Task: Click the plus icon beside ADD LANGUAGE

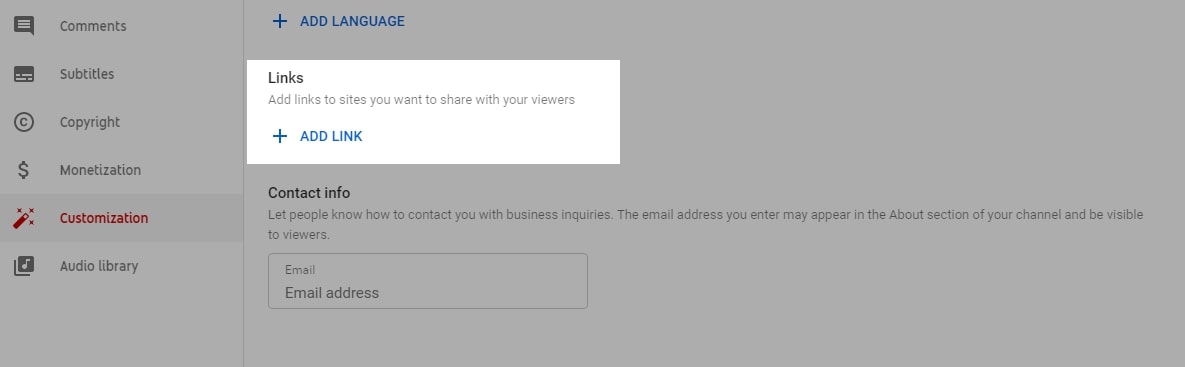Action: pos(280,21)
